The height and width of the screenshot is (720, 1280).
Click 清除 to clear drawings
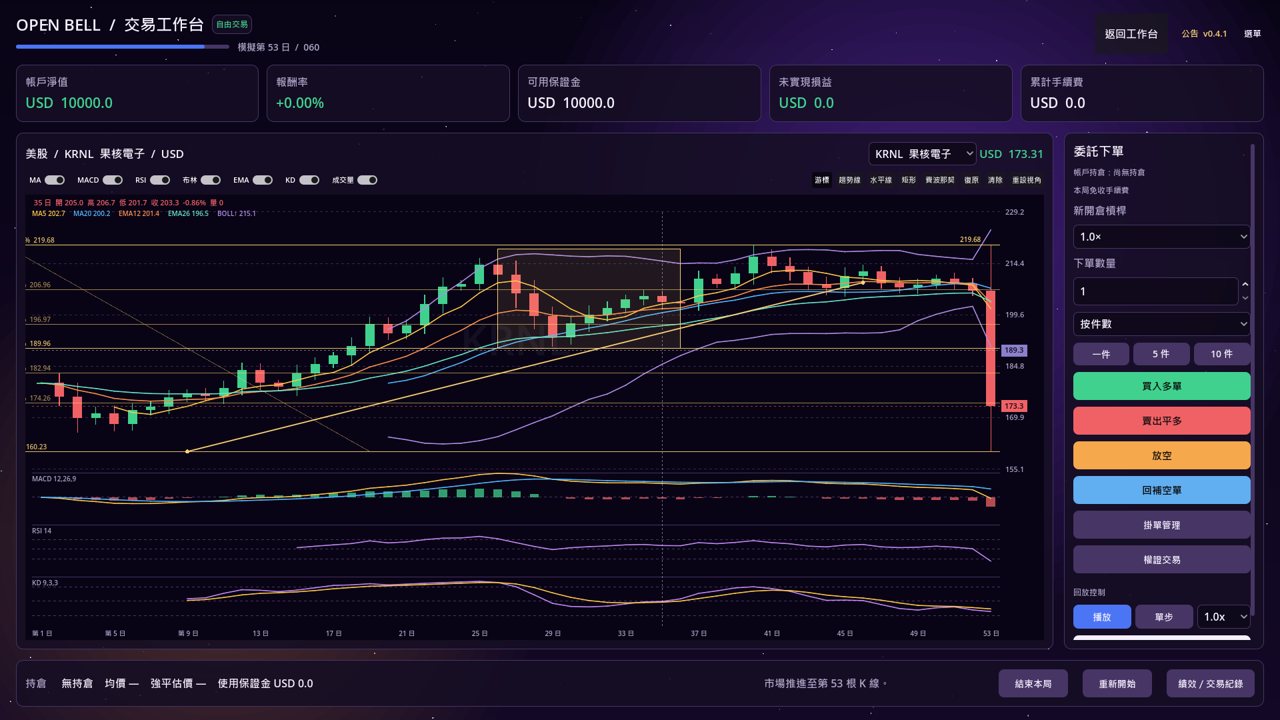tap(995, 180)
